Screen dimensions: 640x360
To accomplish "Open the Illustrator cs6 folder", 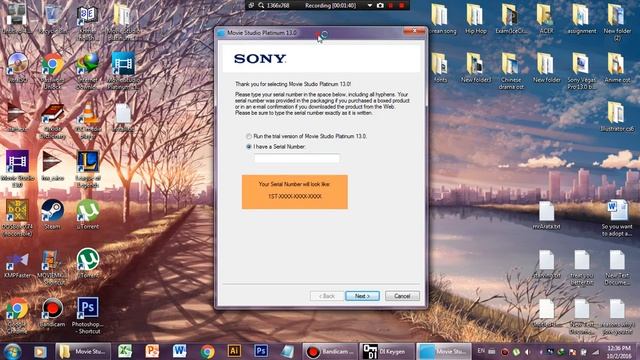I will tap(617, 116).
